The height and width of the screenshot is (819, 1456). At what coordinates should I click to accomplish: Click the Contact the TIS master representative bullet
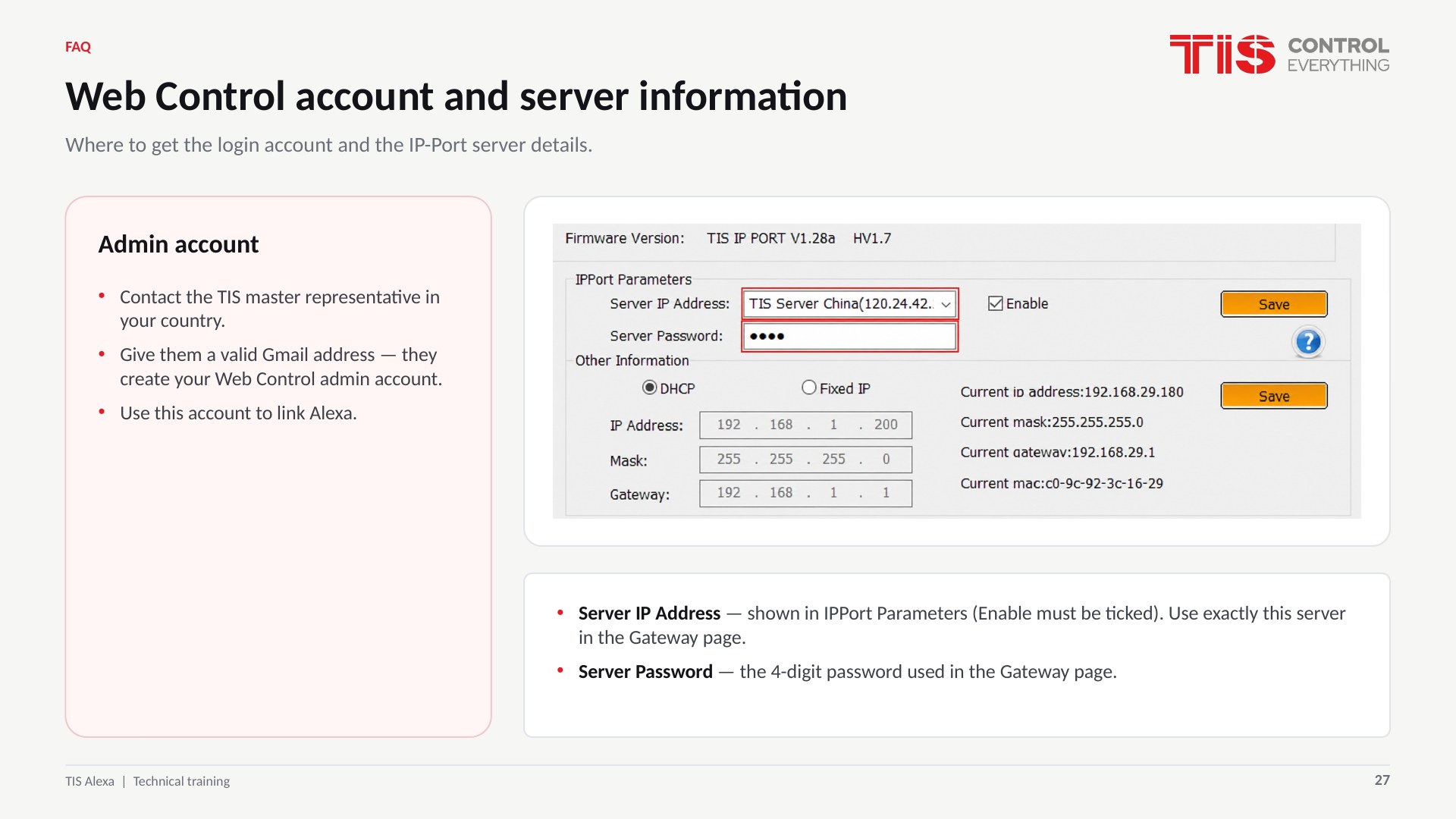point(280,309)
